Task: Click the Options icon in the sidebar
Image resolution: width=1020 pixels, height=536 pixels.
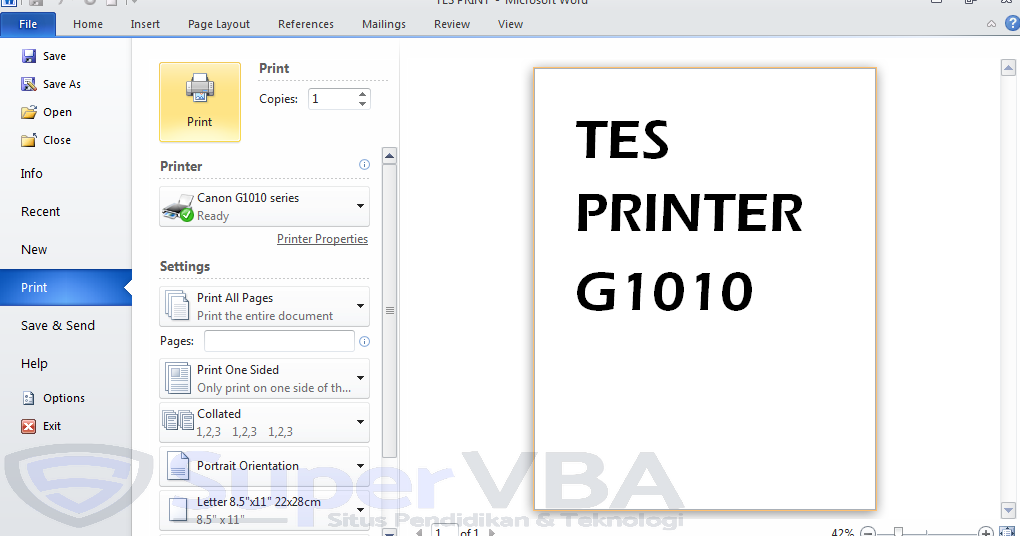Action: coord(29,398)
